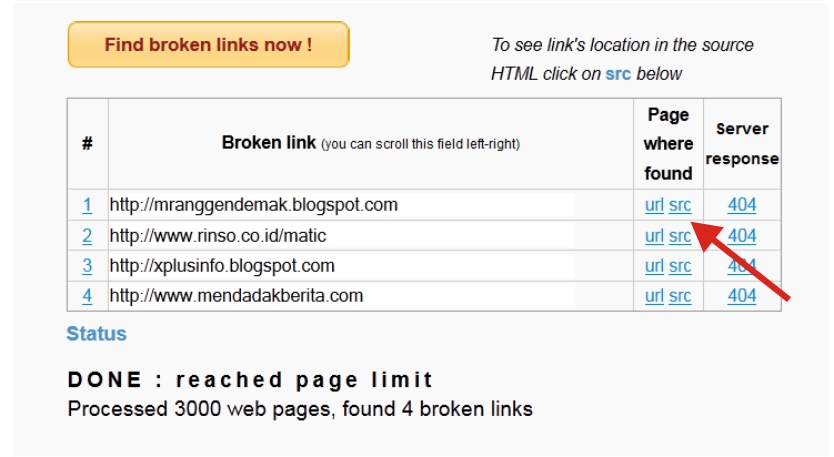Click src link for xplusinfo.blogspot.com row

pyautogui.click(x=680, y=265)
